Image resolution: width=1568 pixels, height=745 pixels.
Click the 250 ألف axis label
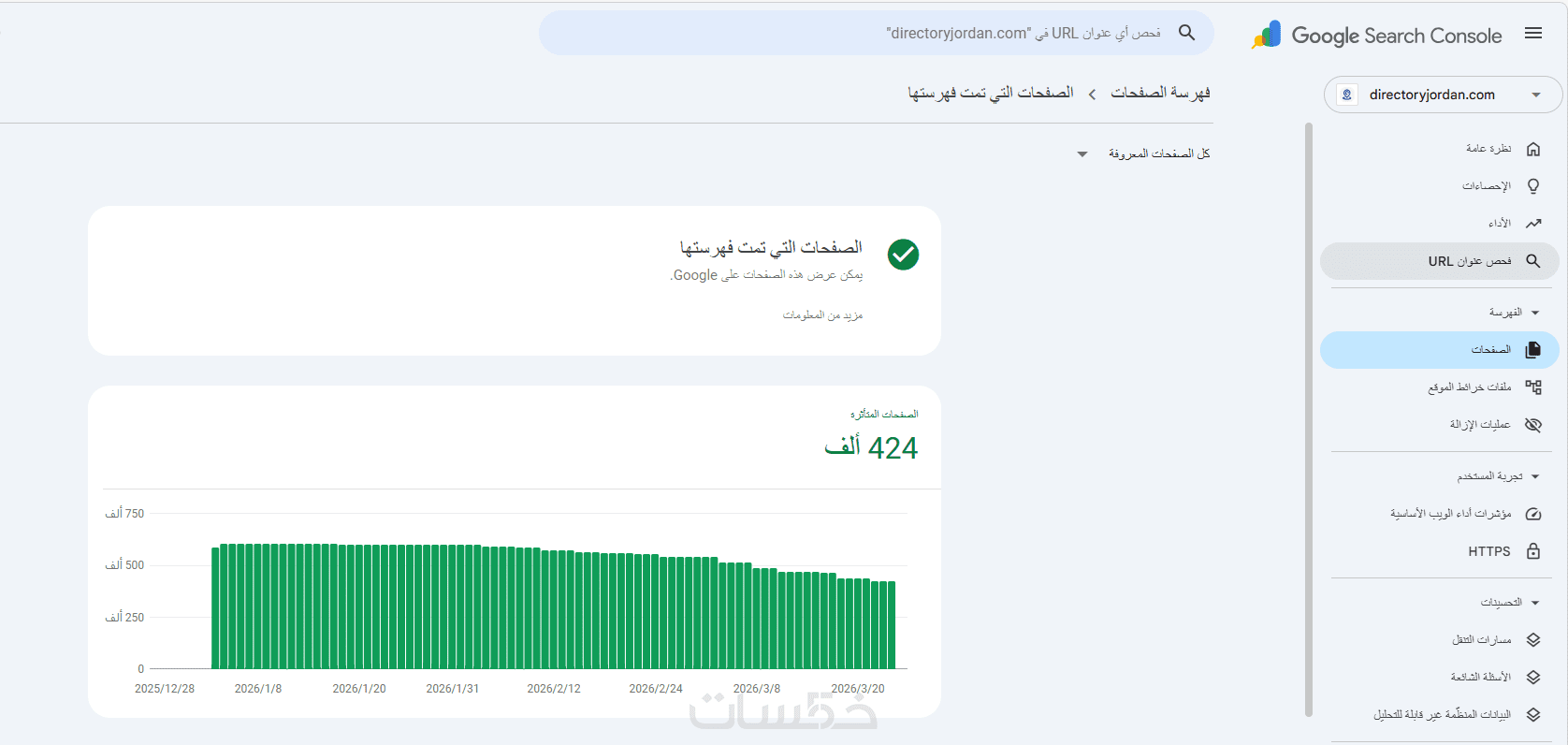[x=124, y=618]
